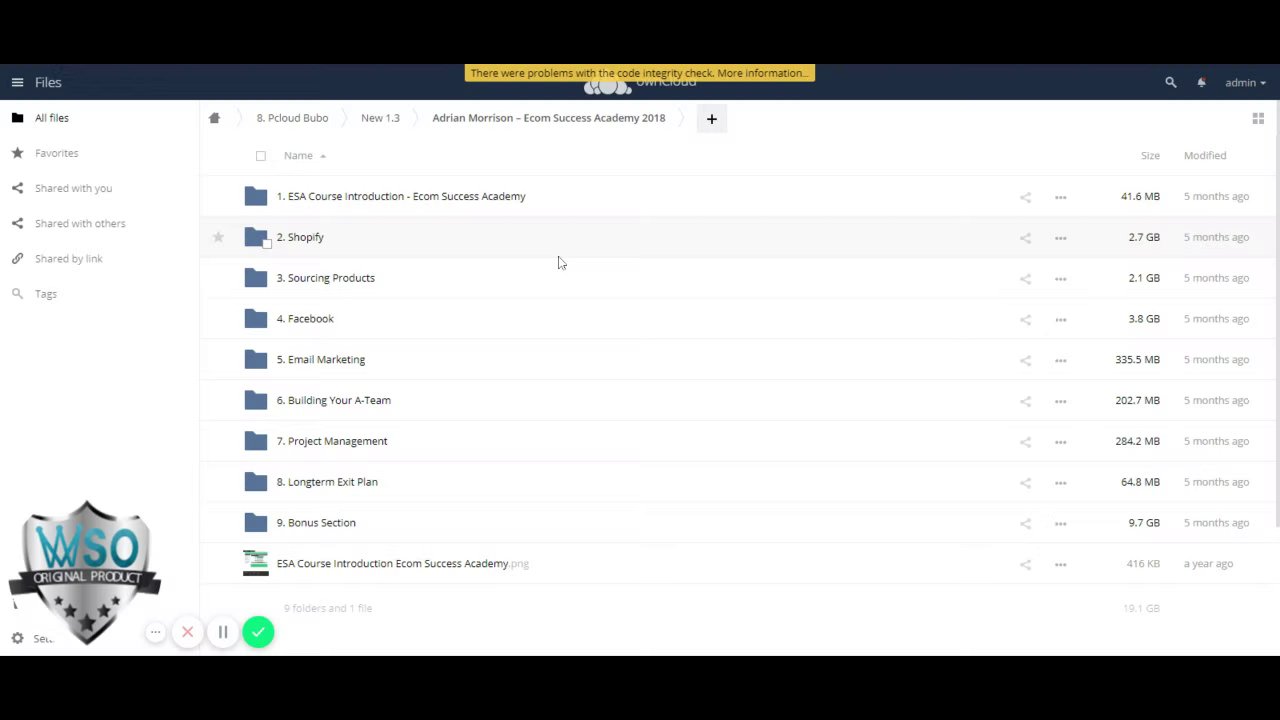This screenshot has width=1280, height=720.
Task: Sort the list by the Size column
Action: (x=1150, y=155)
